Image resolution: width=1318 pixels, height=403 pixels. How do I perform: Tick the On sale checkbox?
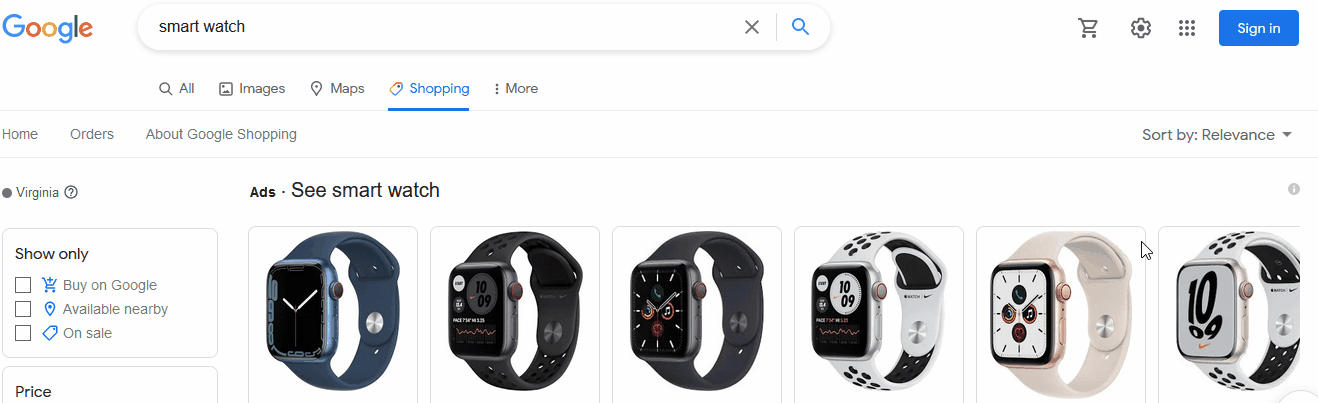tap(23, 333)
